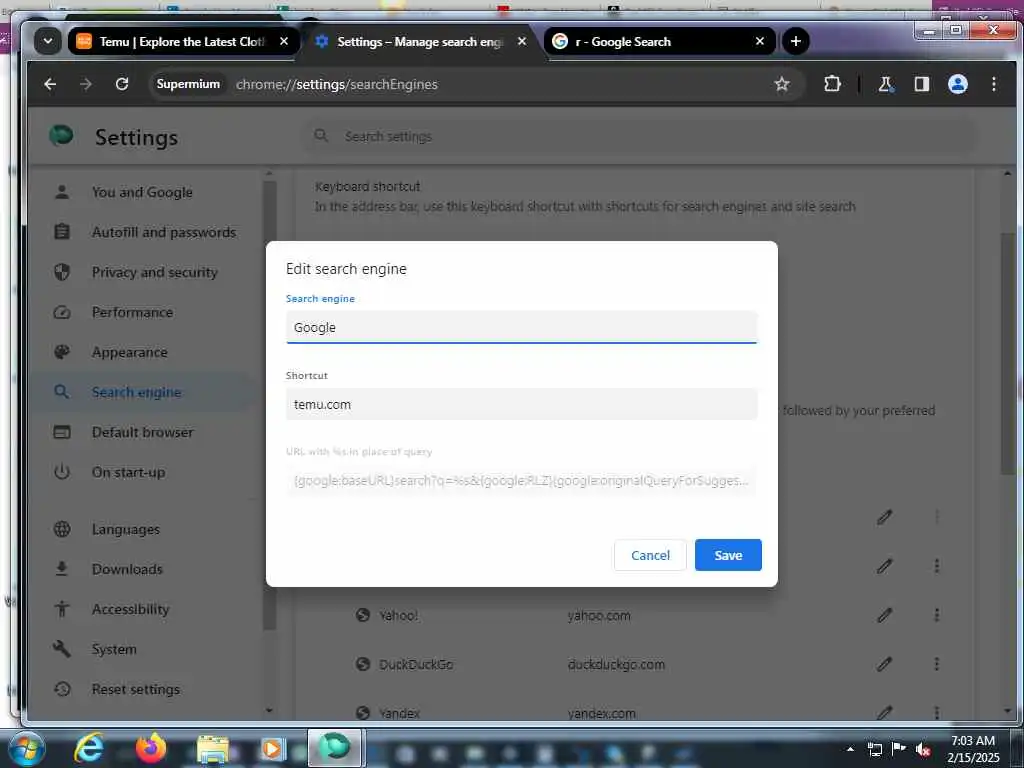Viewport: 1024px width, 768px height.
Task: Show hidden system tray icons
Action: (x=850, y=749)
